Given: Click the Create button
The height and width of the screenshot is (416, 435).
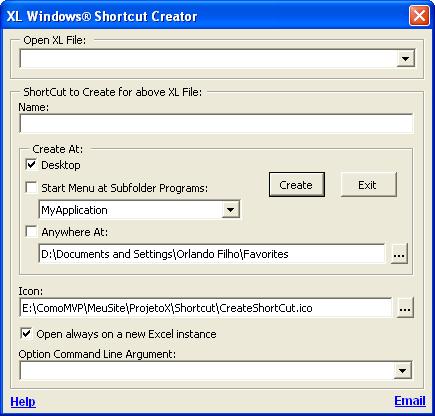Looking at the screenshot, I should [297, 185].
